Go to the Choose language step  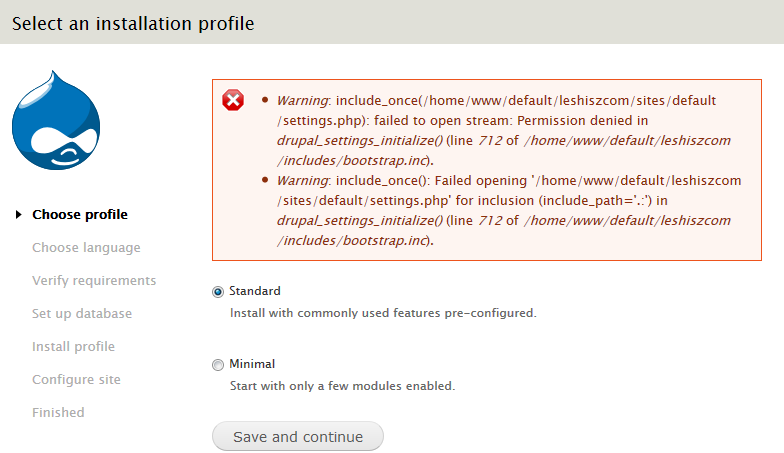click(x=86, y=248)
